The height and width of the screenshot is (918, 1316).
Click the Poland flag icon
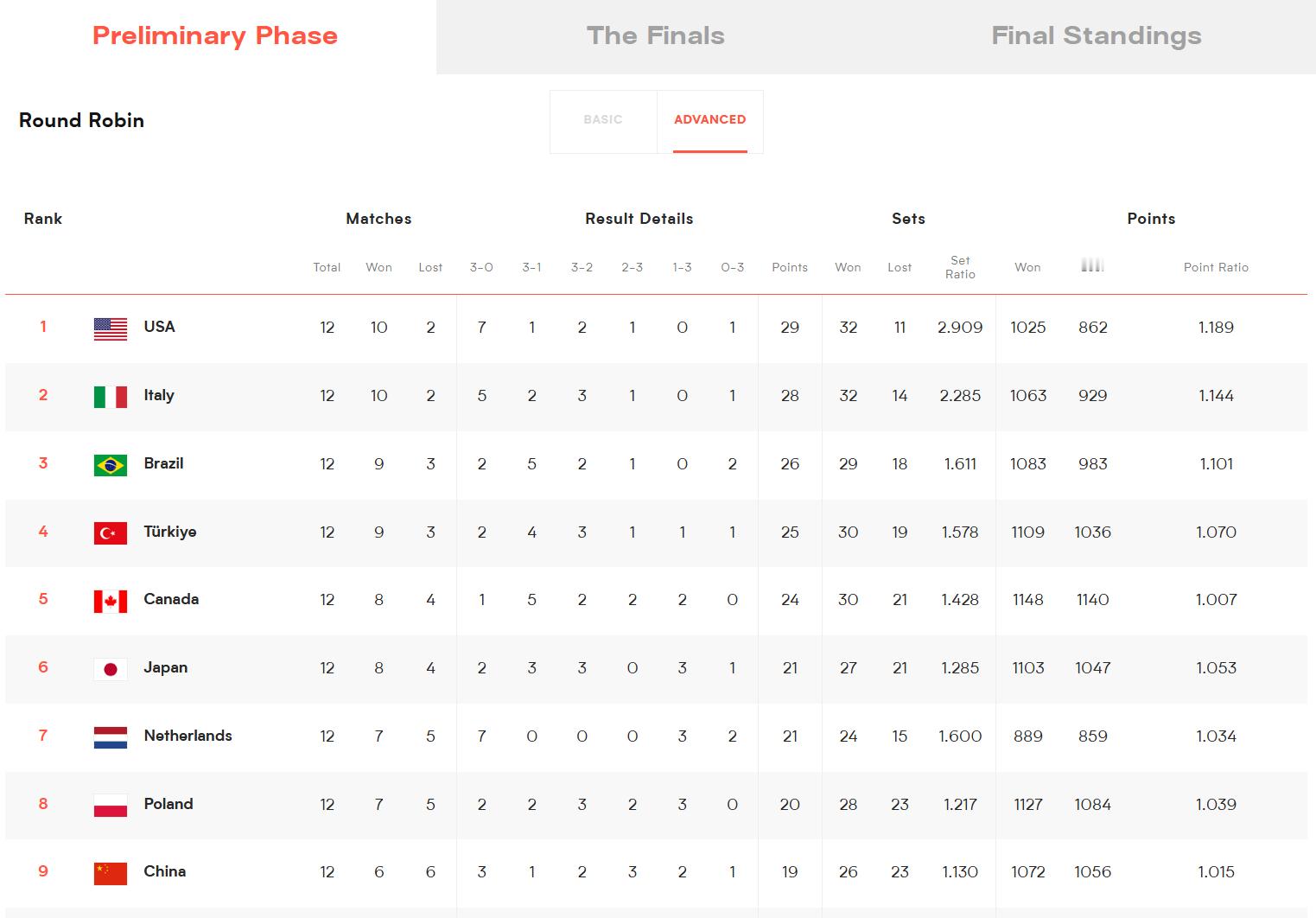(111, 806)
